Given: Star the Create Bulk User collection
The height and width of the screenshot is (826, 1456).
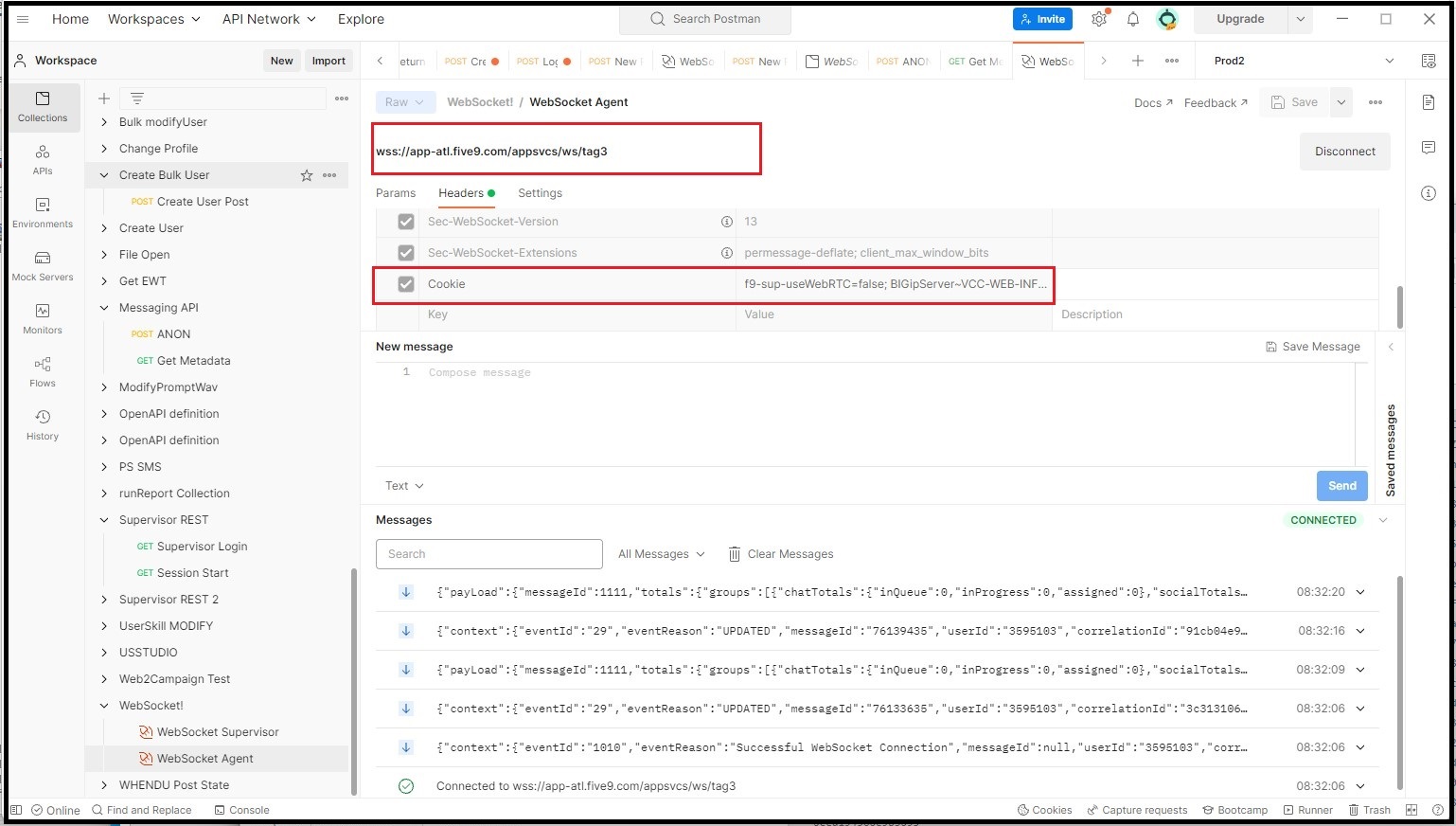Looking at the screenshot, I should (307, 175).
